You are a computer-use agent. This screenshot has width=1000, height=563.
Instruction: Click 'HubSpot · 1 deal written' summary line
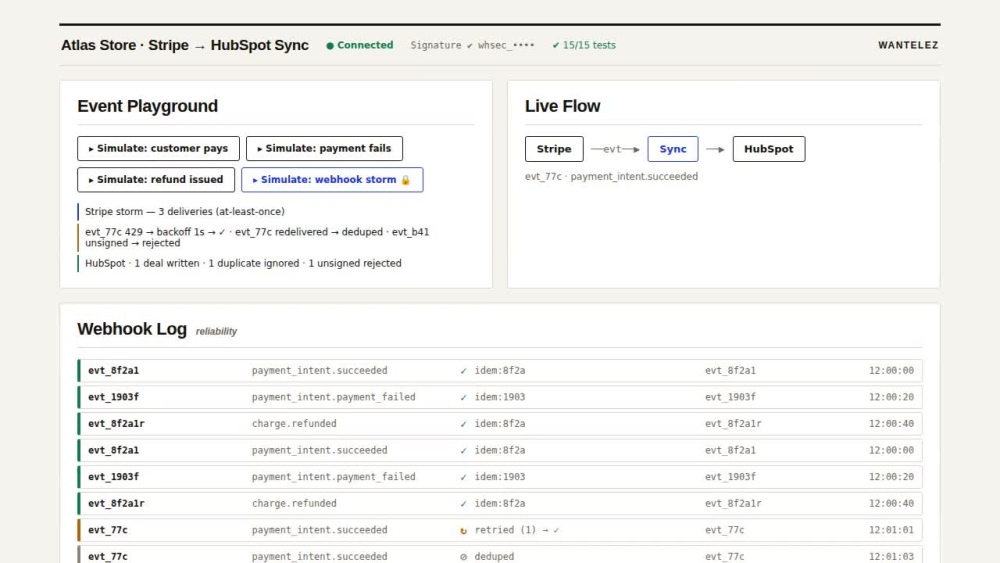(243, 263)
